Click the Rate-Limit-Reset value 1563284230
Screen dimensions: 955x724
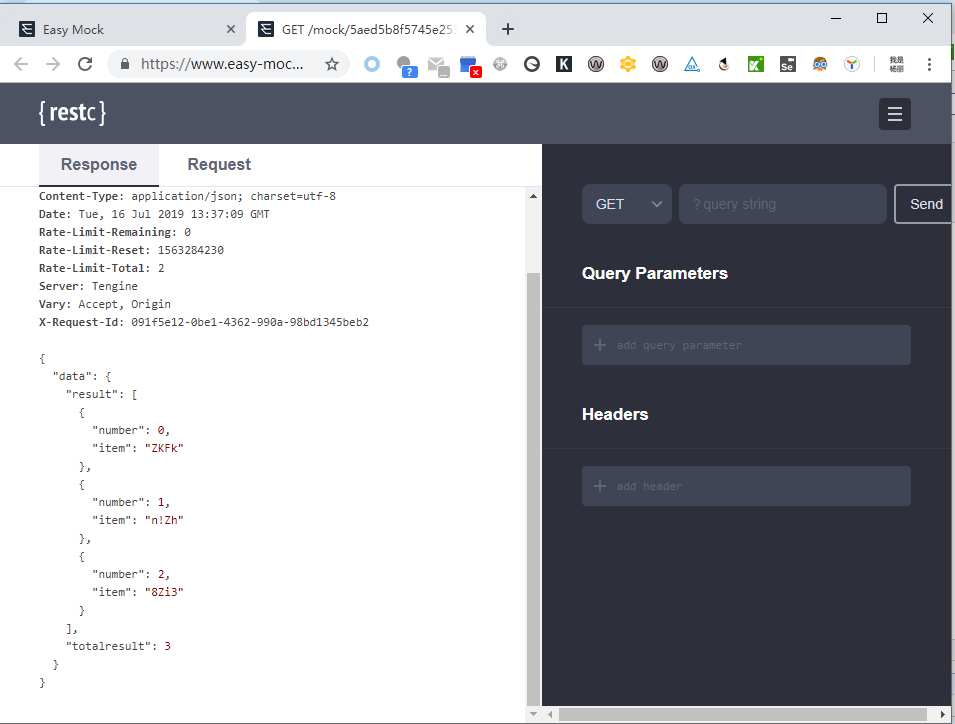tap(191, 250)
